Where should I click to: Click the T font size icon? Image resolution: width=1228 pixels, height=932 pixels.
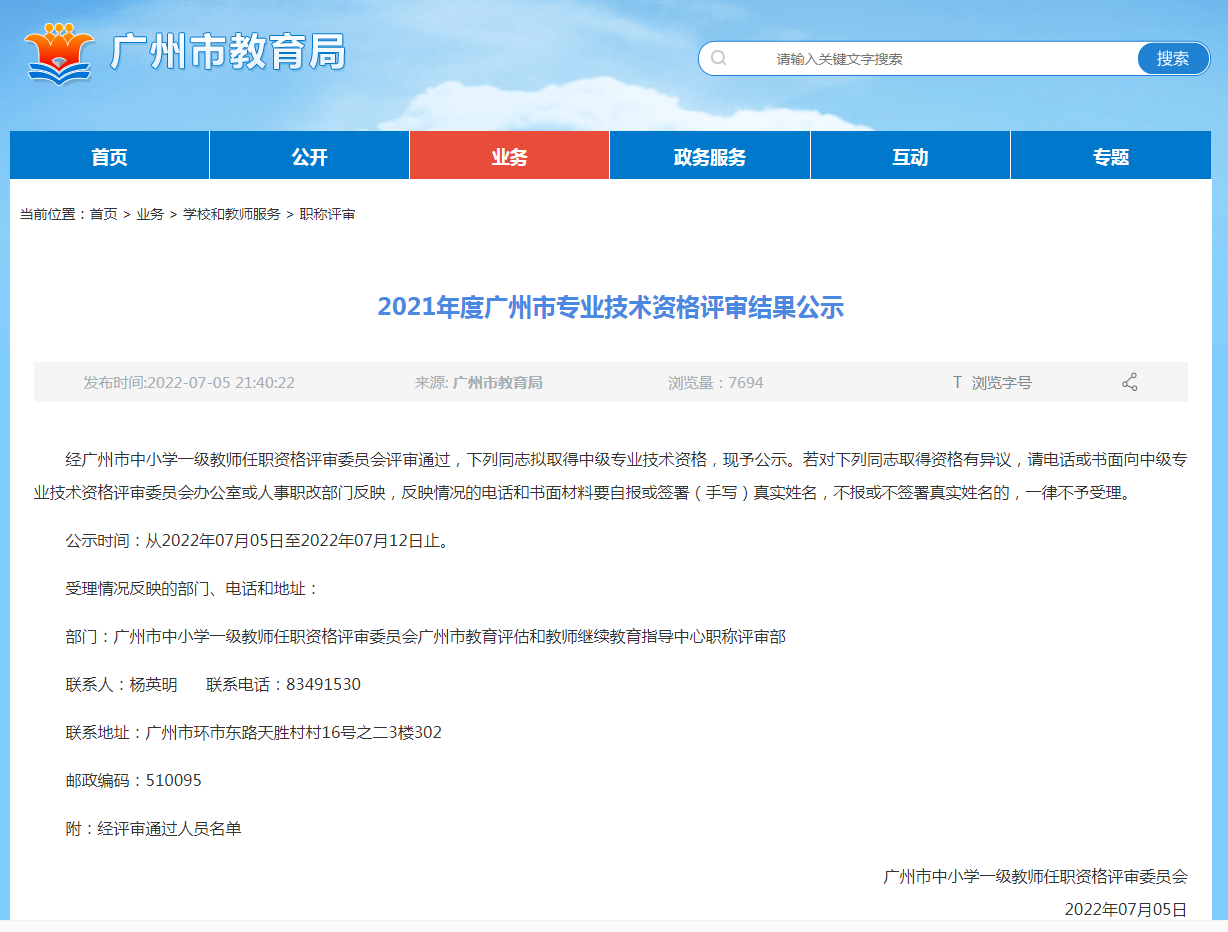[957, 382]
